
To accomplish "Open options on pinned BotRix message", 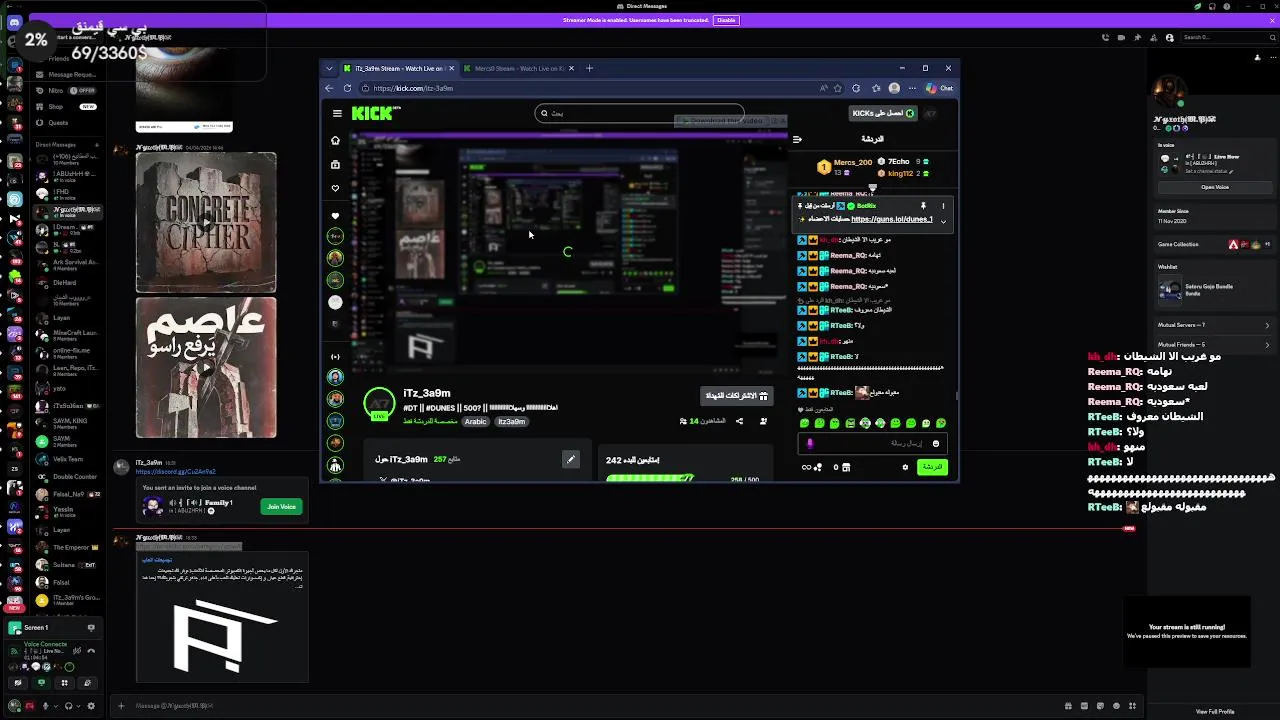I will click(942, 206).
